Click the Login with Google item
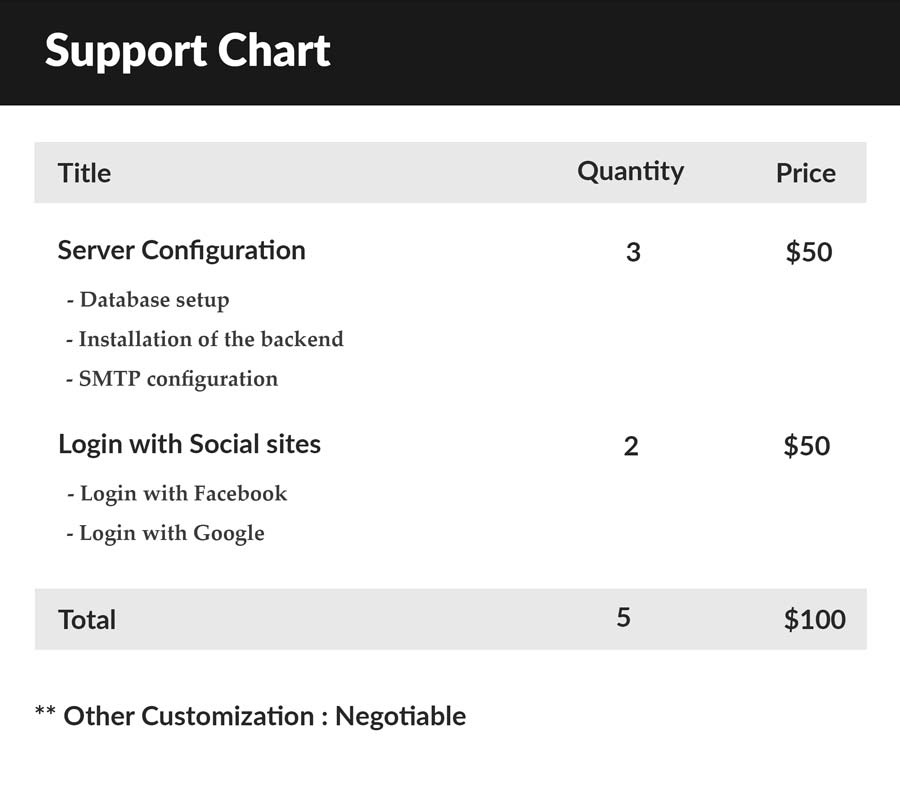The height and width of the screenshot is (793, 900). click(165, 533)
